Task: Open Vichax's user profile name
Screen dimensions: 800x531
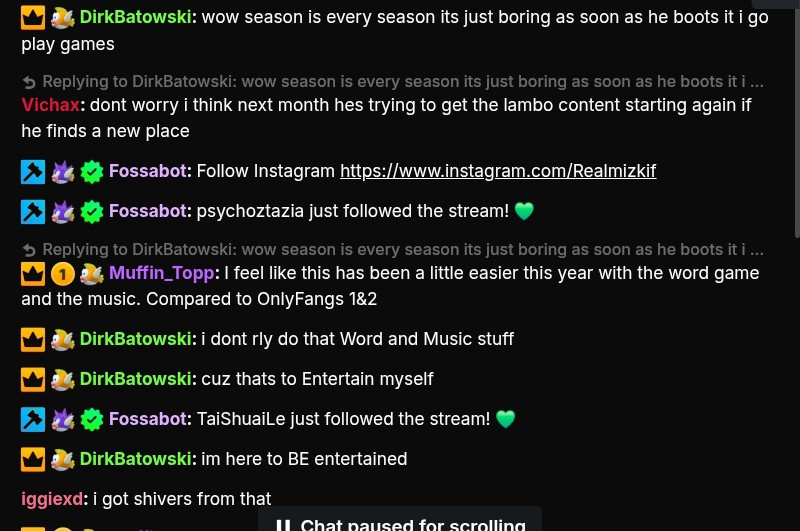Action: click(x=50, y=105)
